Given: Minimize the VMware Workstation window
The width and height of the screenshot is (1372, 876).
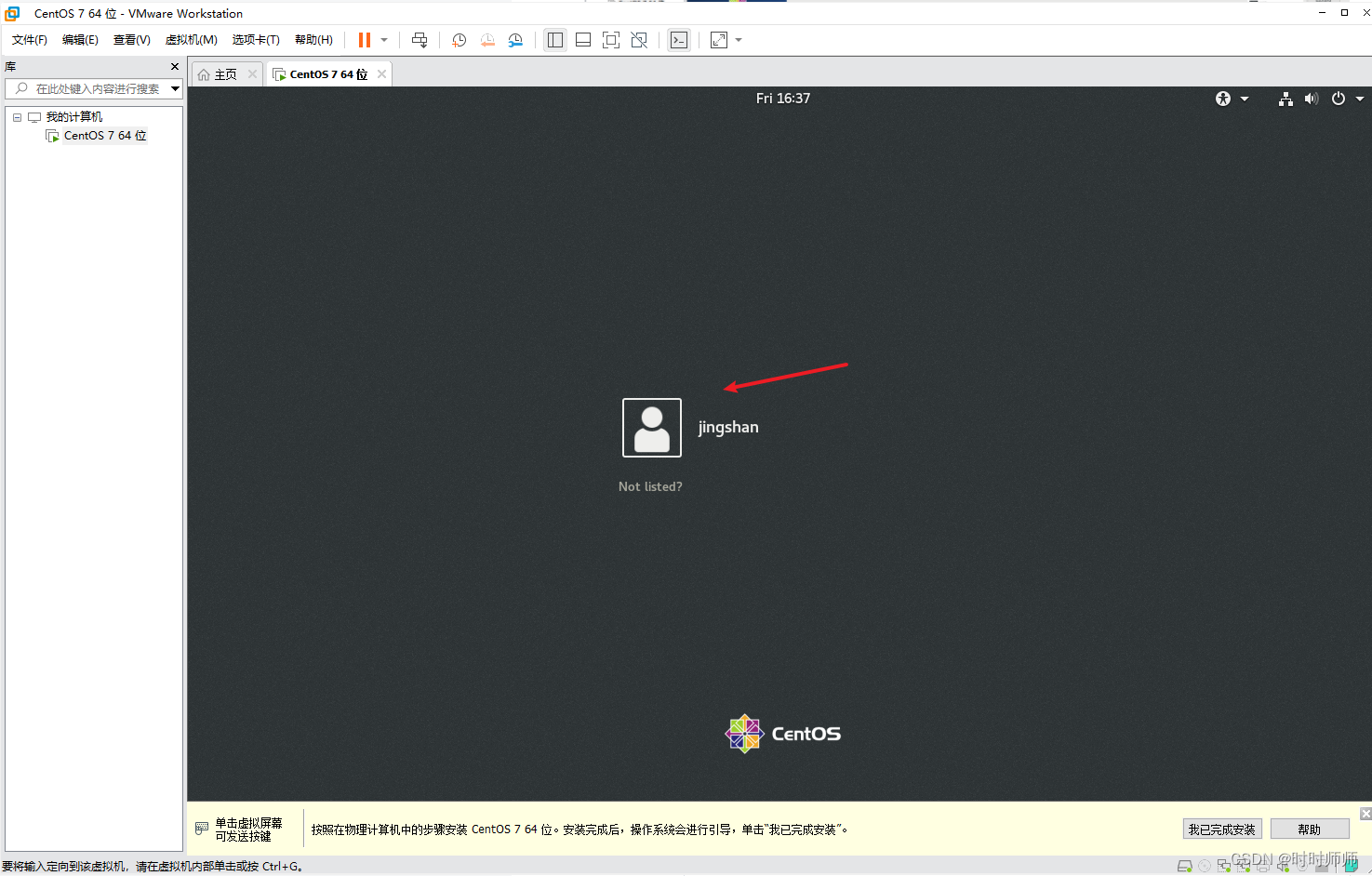Looking at the screenshot, I should [1322, 13].
